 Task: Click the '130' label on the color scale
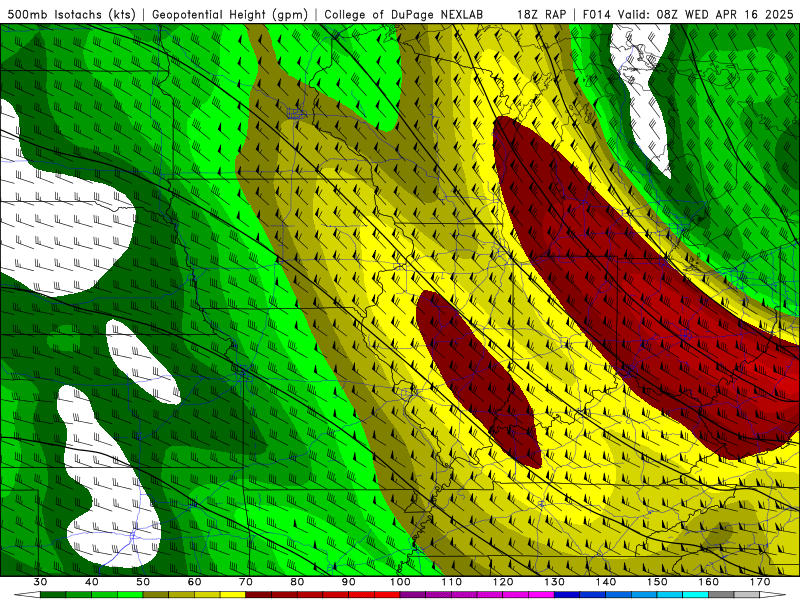point(554,582)
